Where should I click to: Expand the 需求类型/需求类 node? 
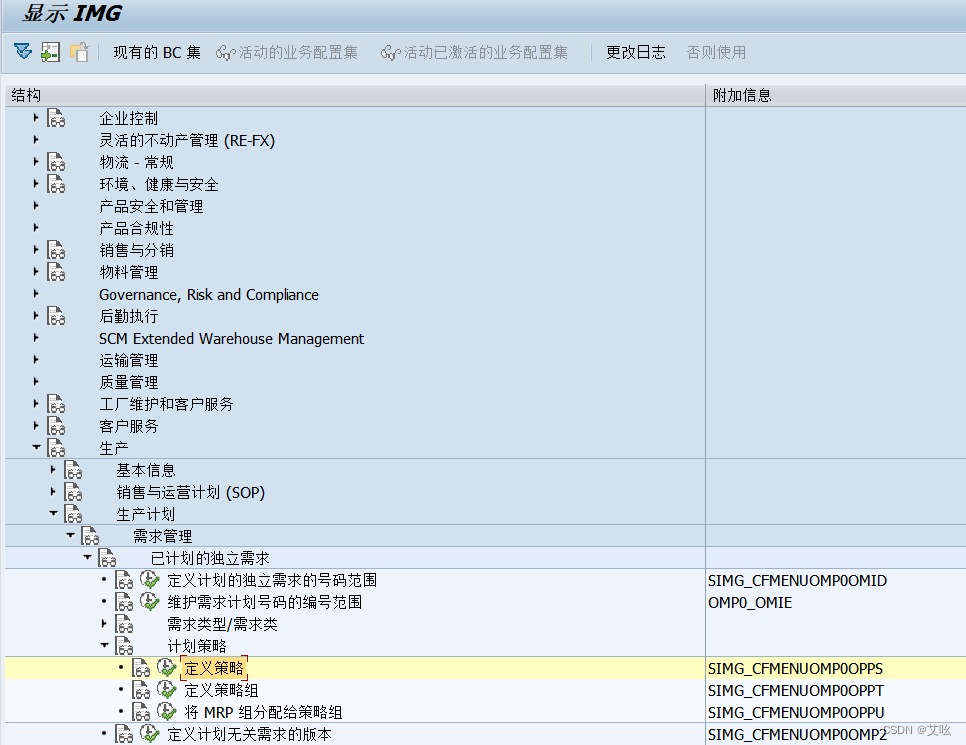[x=105, y=623]
